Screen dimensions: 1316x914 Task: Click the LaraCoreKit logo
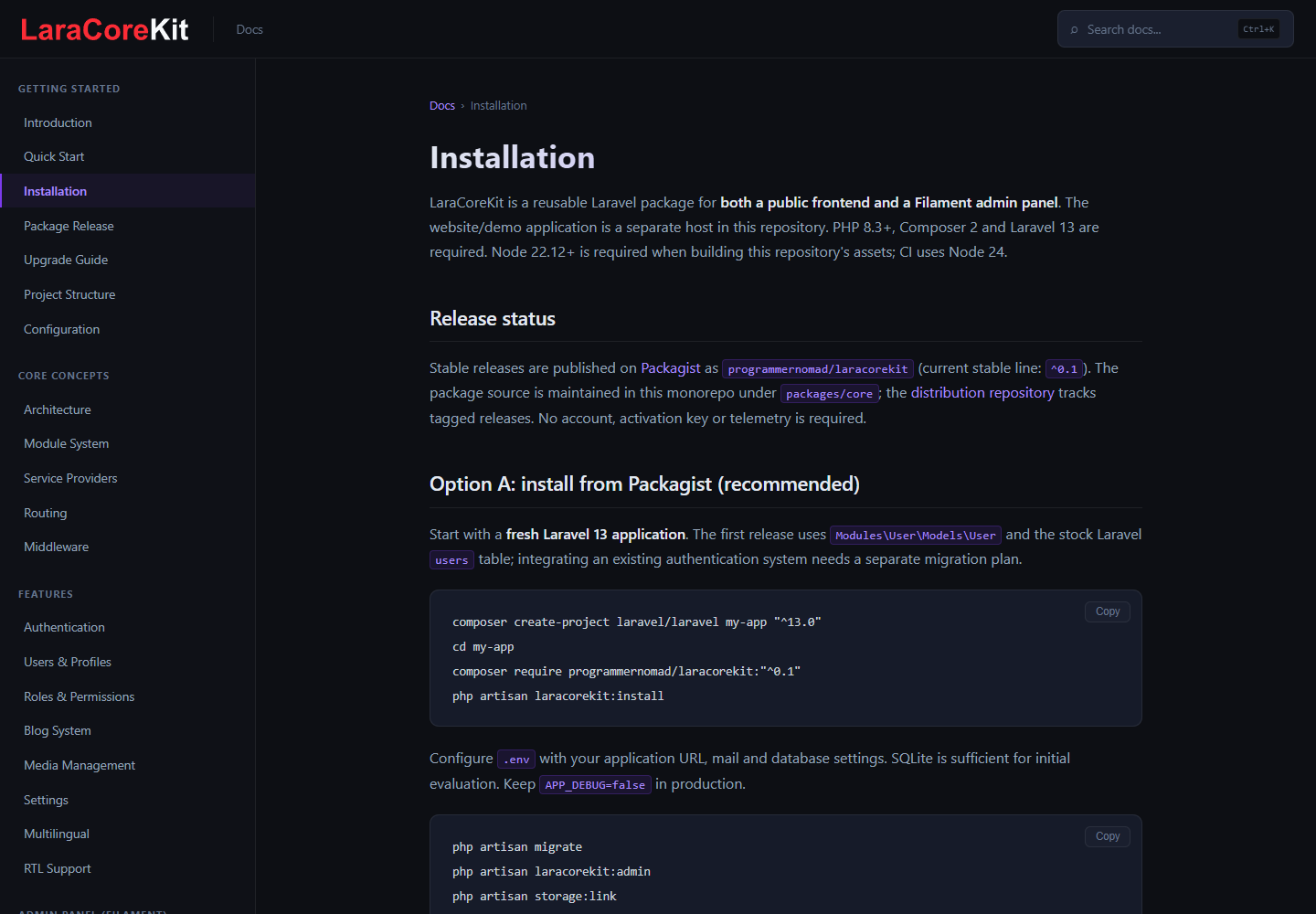[104, 29]
